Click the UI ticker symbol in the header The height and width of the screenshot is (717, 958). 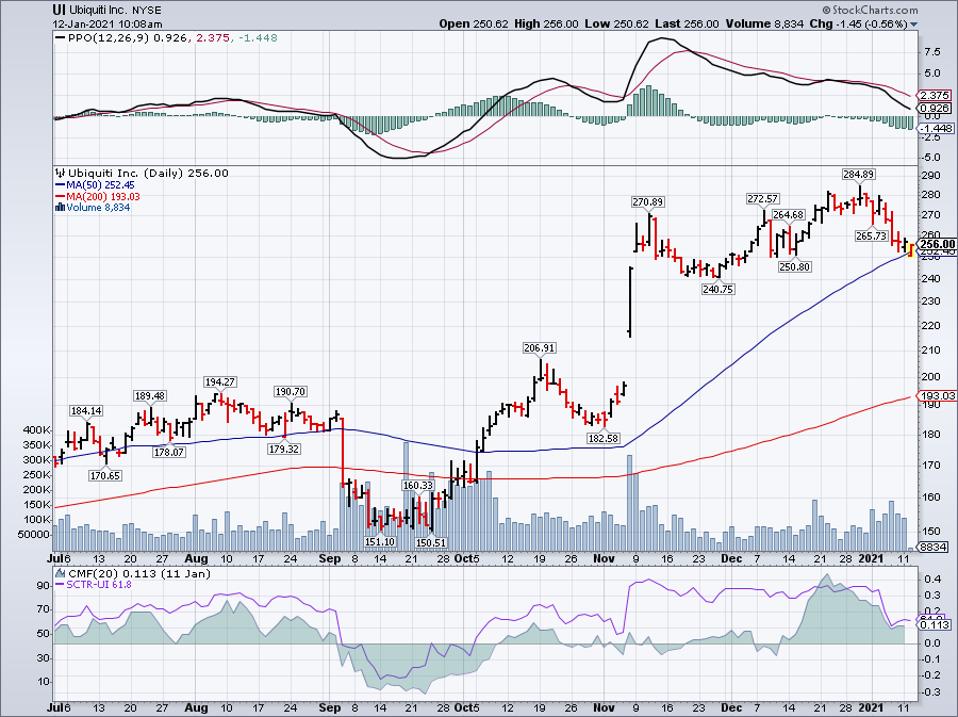(59, 10)
